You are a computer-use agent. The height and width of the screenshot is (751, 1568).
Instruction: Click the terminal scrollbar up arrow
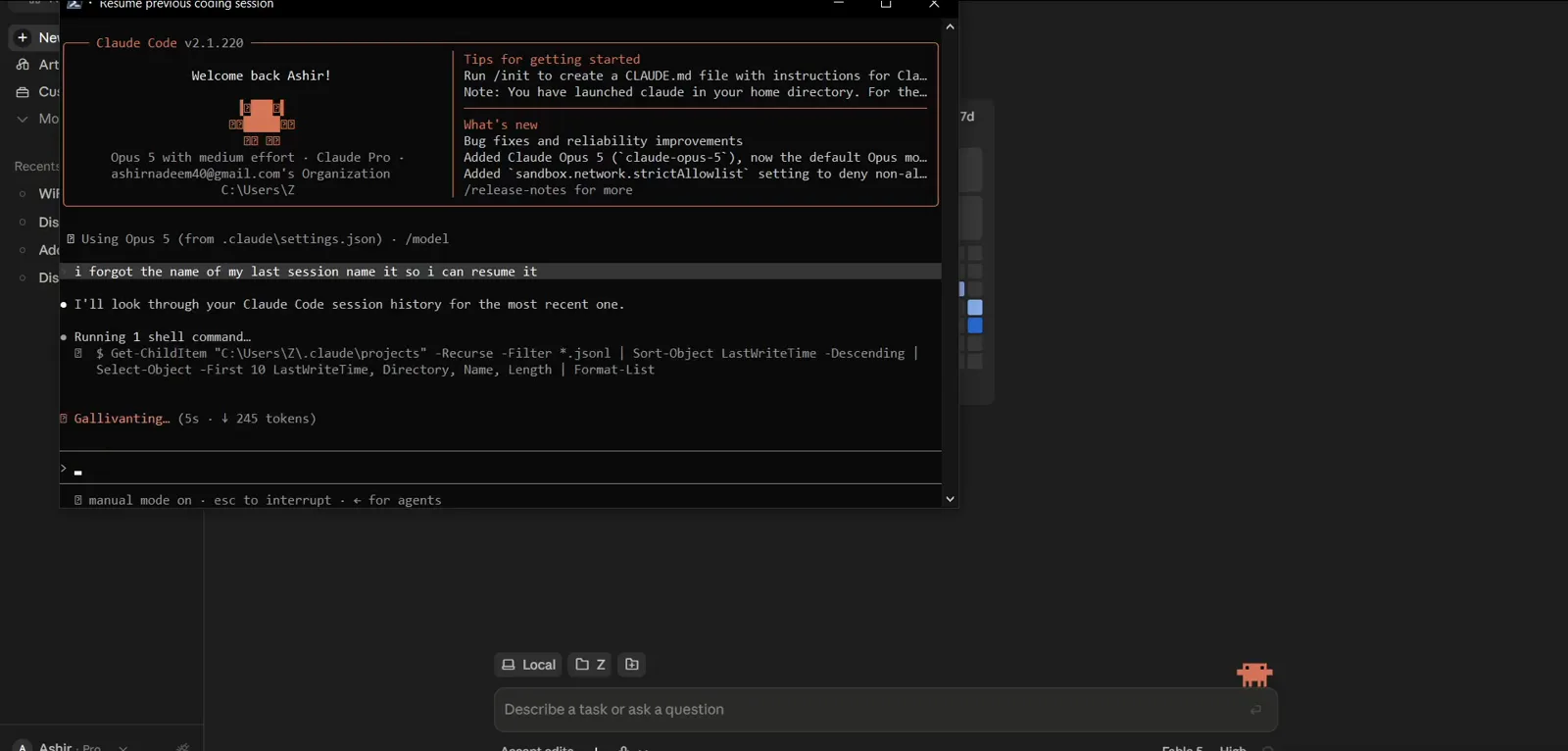pos(950,27)
